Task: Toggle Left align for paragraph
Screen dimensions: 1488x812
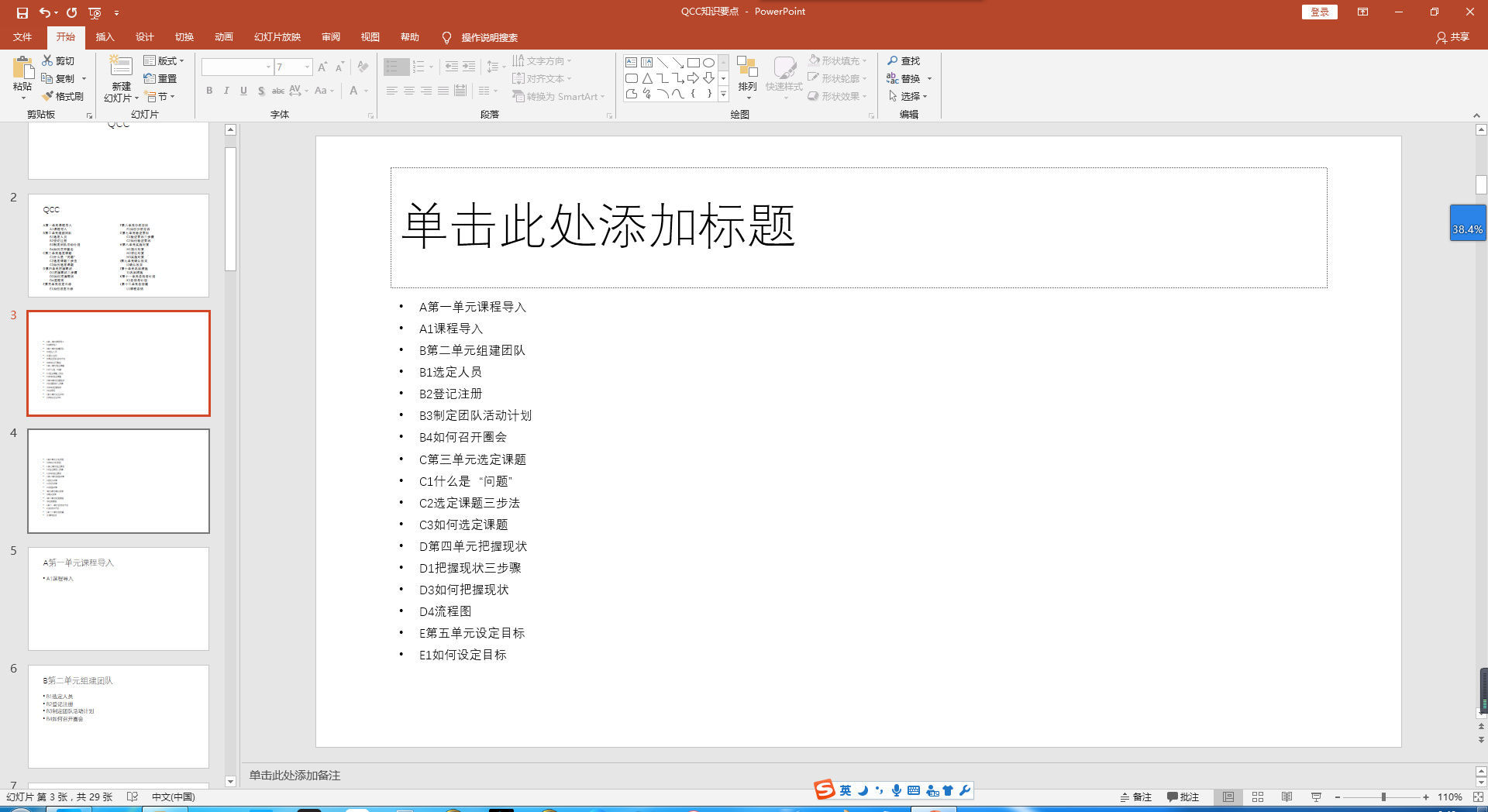Action: coord(392,91)
